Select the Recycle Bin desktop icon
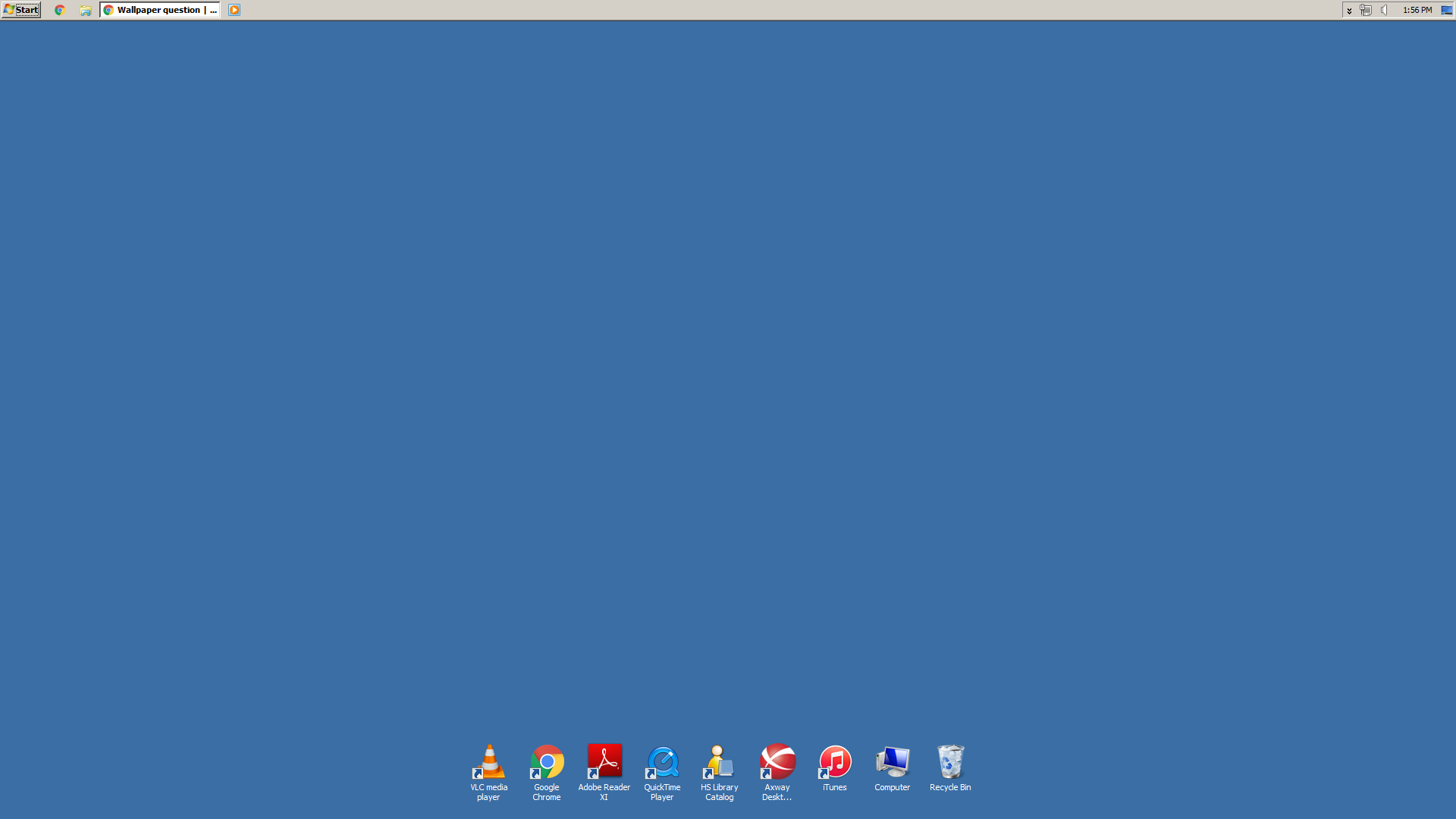This screenshot has width=1456, height=819. [x=950, y=768]
